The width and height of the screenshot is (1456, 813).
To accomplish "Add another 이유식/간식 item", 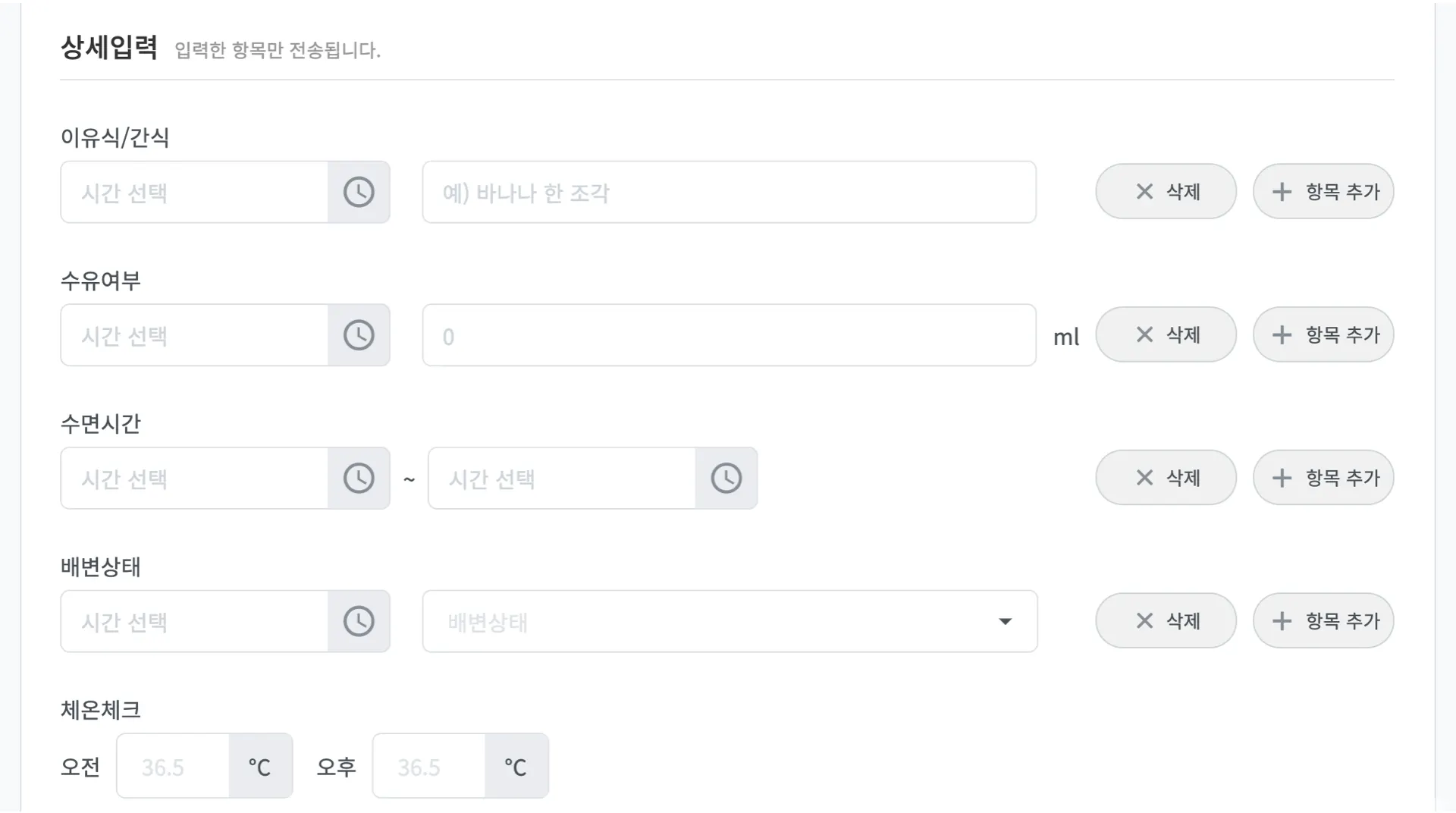I will pos(1323,191).
